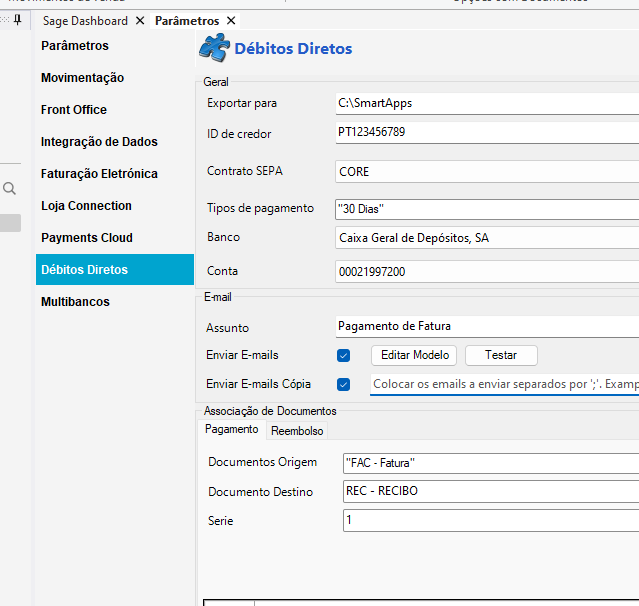Select Loja Connection in the sidebar

click(x=86, y=206)
